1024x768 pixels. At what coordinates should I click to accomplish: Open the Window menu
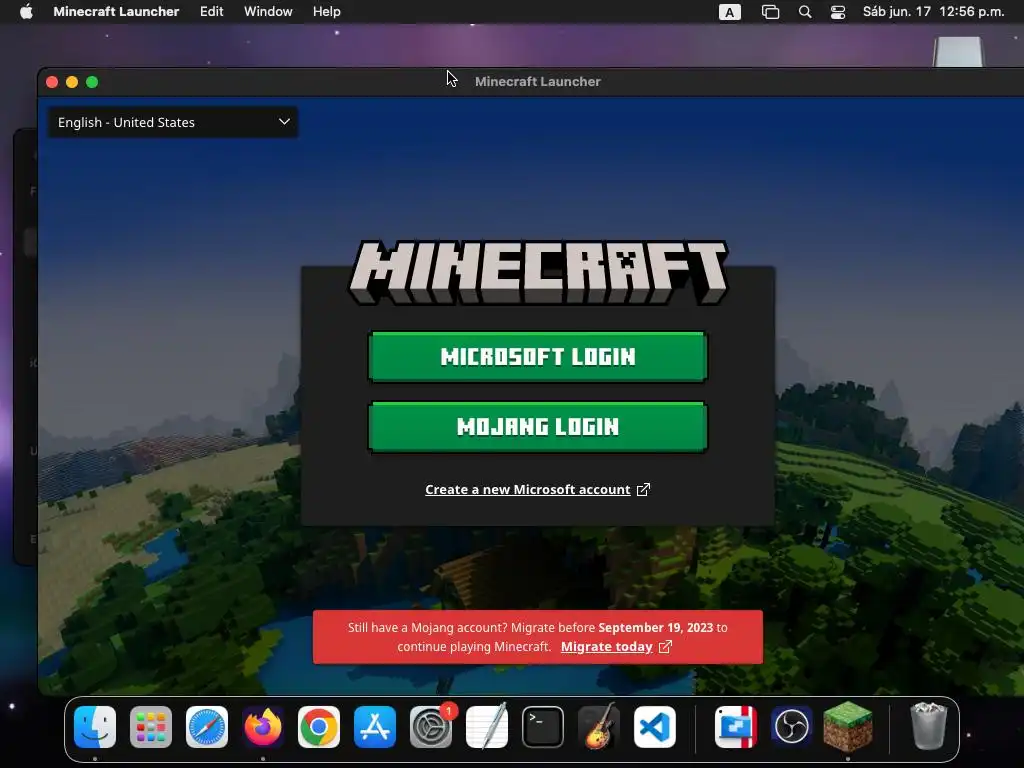pos(268,11)
